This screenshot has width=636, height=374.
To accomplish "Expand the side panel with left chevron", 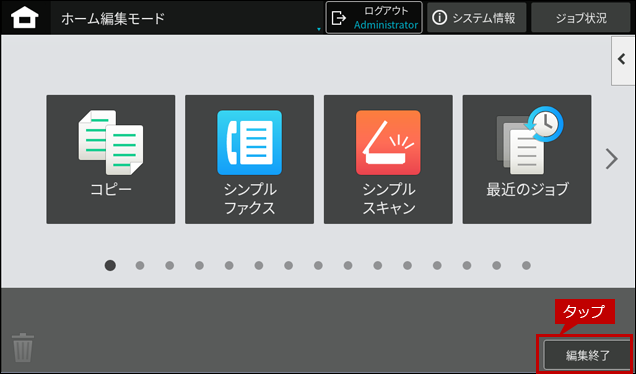I will click(x=623, y=60).
